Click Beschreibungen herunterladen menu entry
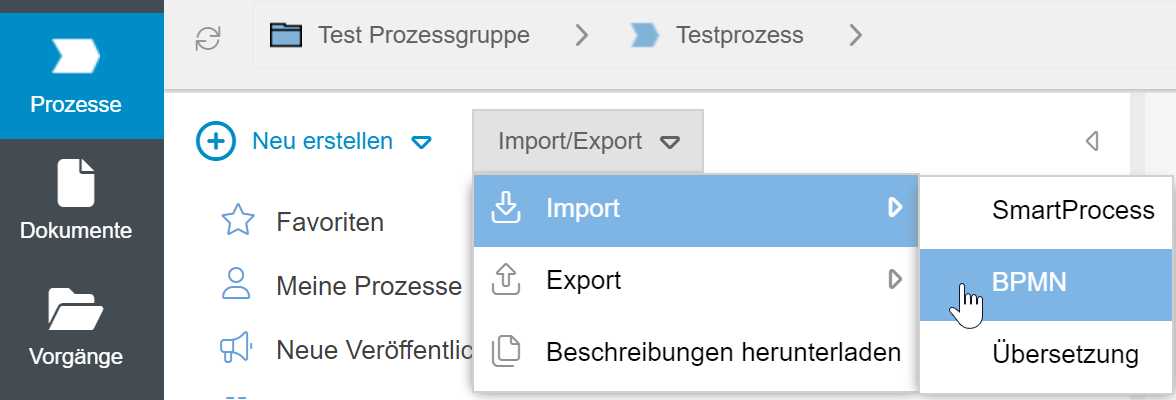 pyautogui.click(x=723, y=352)
